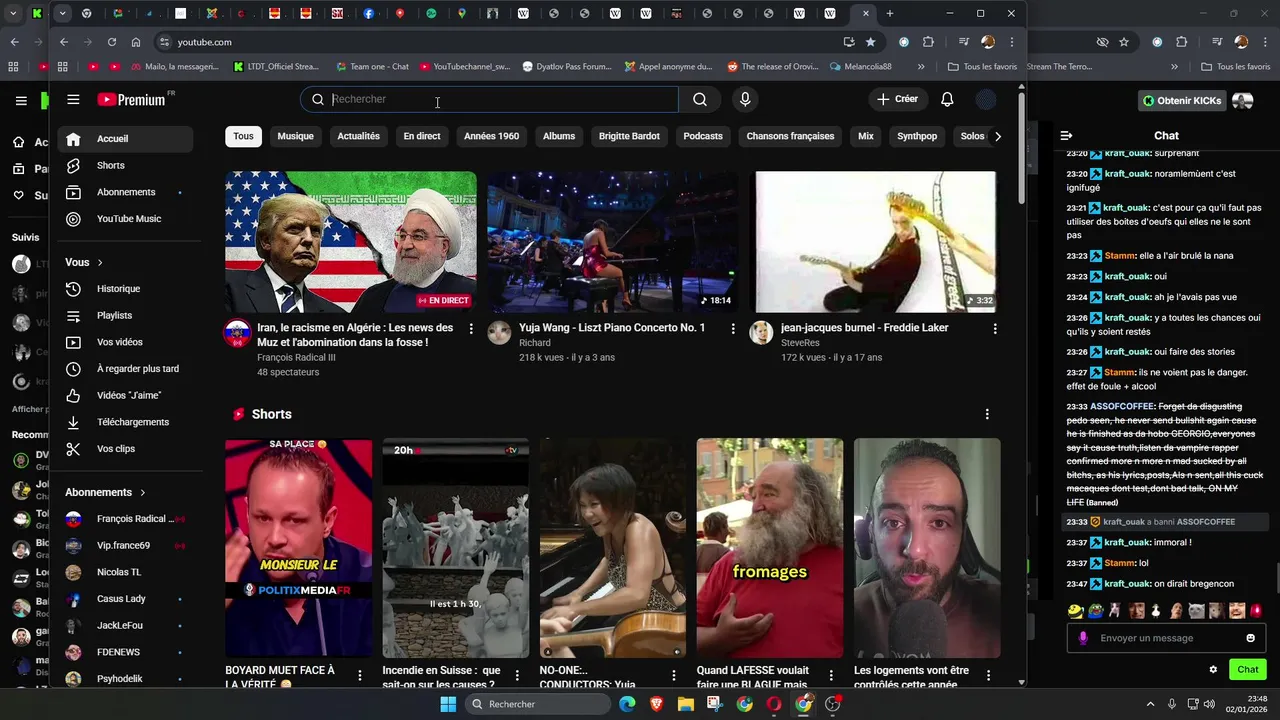The height and width of the screenshot is (720, 1280).
Task: Open File Explorer from taskbar
Action: coord(686,704)
